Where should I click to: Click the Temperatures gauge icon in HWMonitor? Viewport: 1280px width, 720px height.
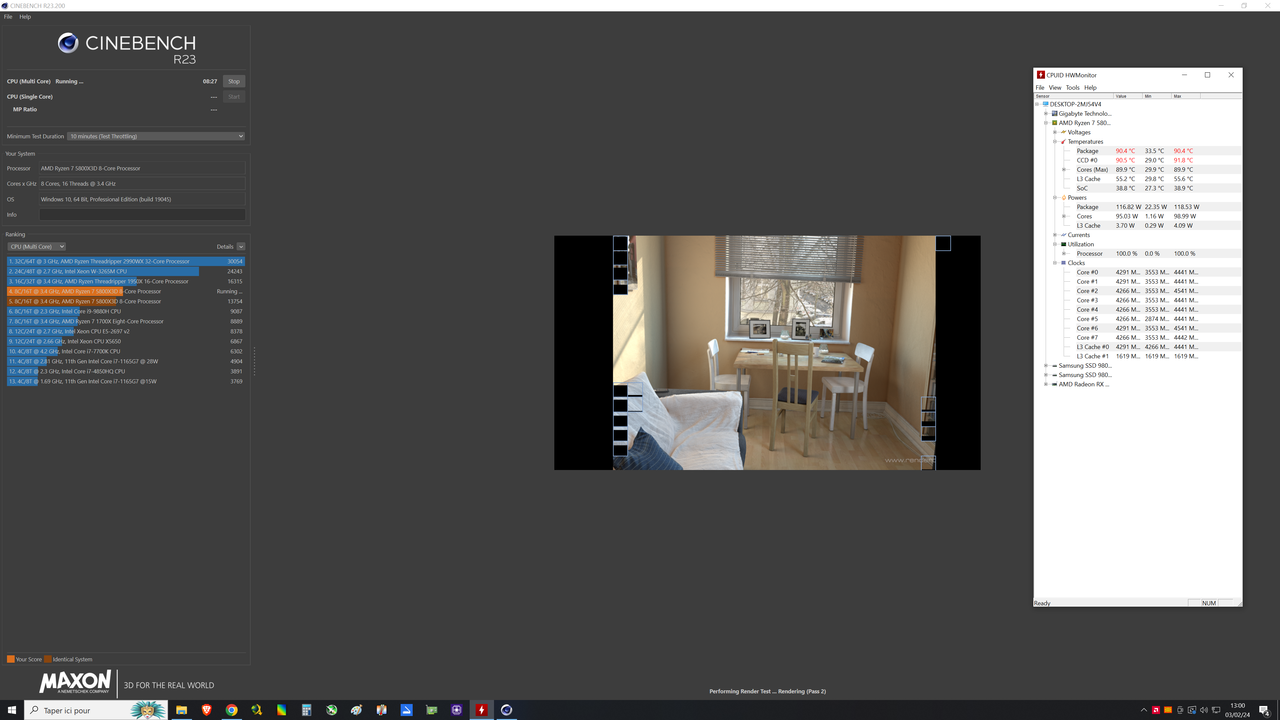(1063, 141)
